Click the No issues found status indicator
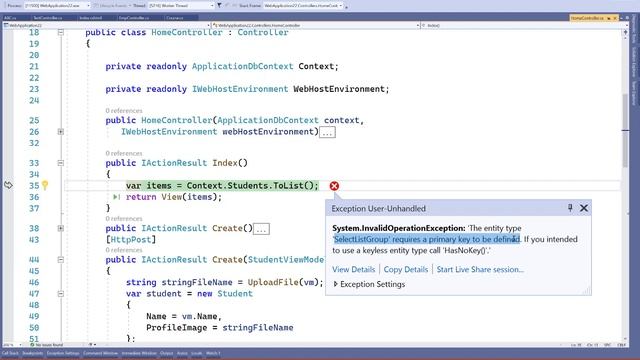Image resolution: width=640 pixels, height=360 pixels. tap(46, 345)
